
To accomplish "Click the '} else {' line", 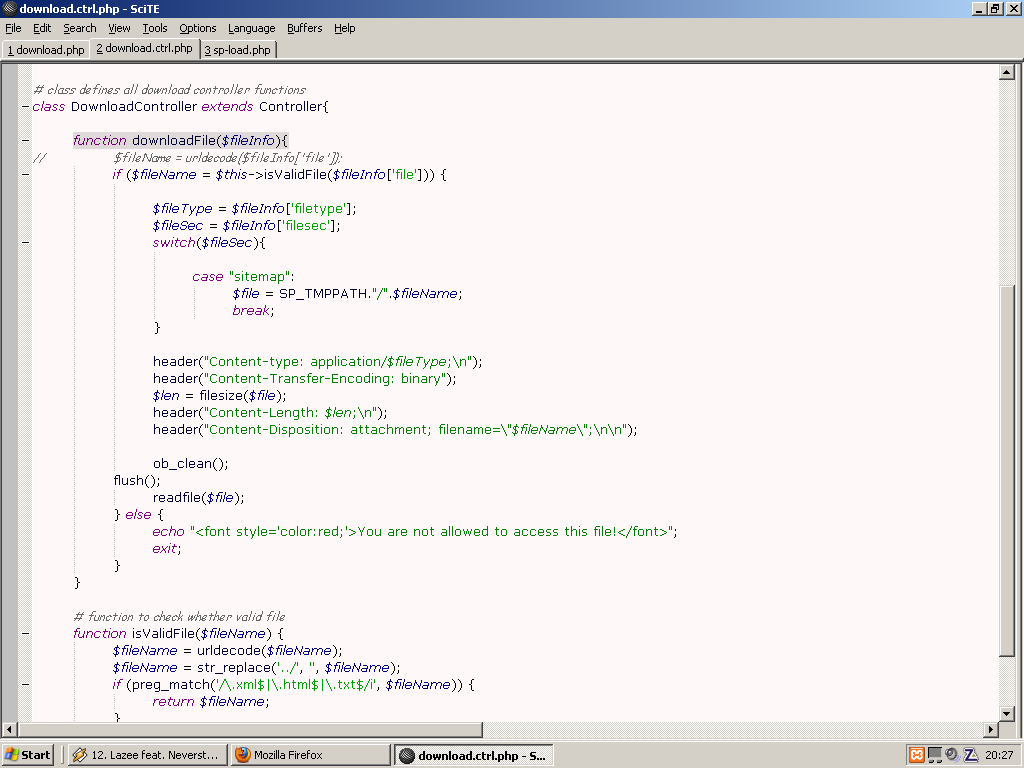I will (138, 514).
